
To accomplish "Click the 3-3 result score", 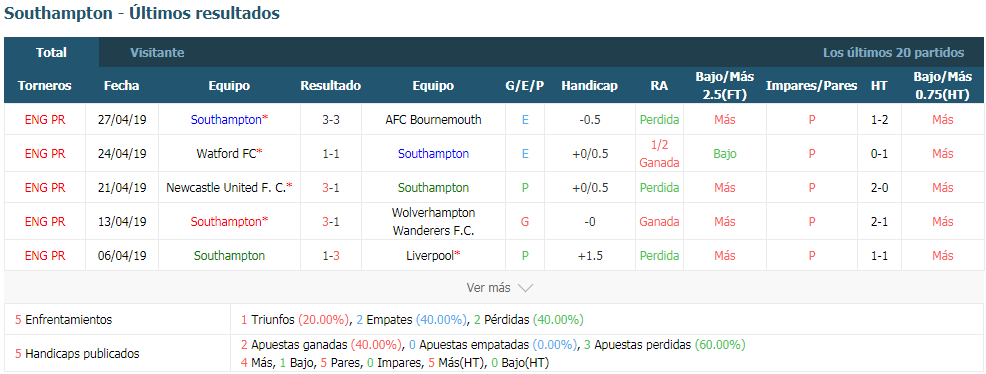I will (x=331, y=119).
